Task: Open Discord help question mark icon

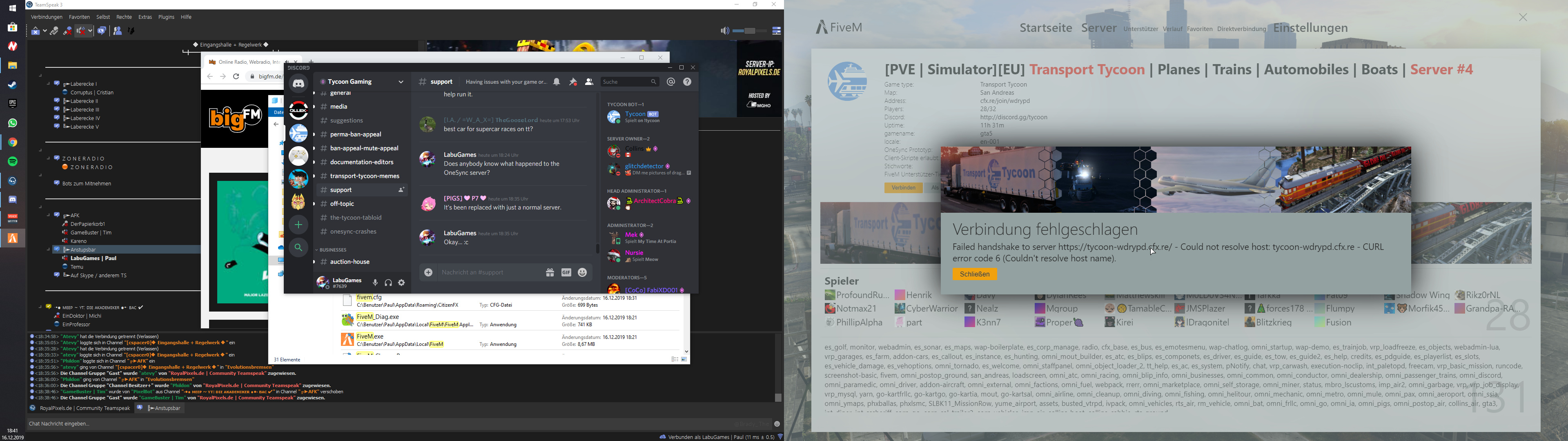Action: click(687, 82)
